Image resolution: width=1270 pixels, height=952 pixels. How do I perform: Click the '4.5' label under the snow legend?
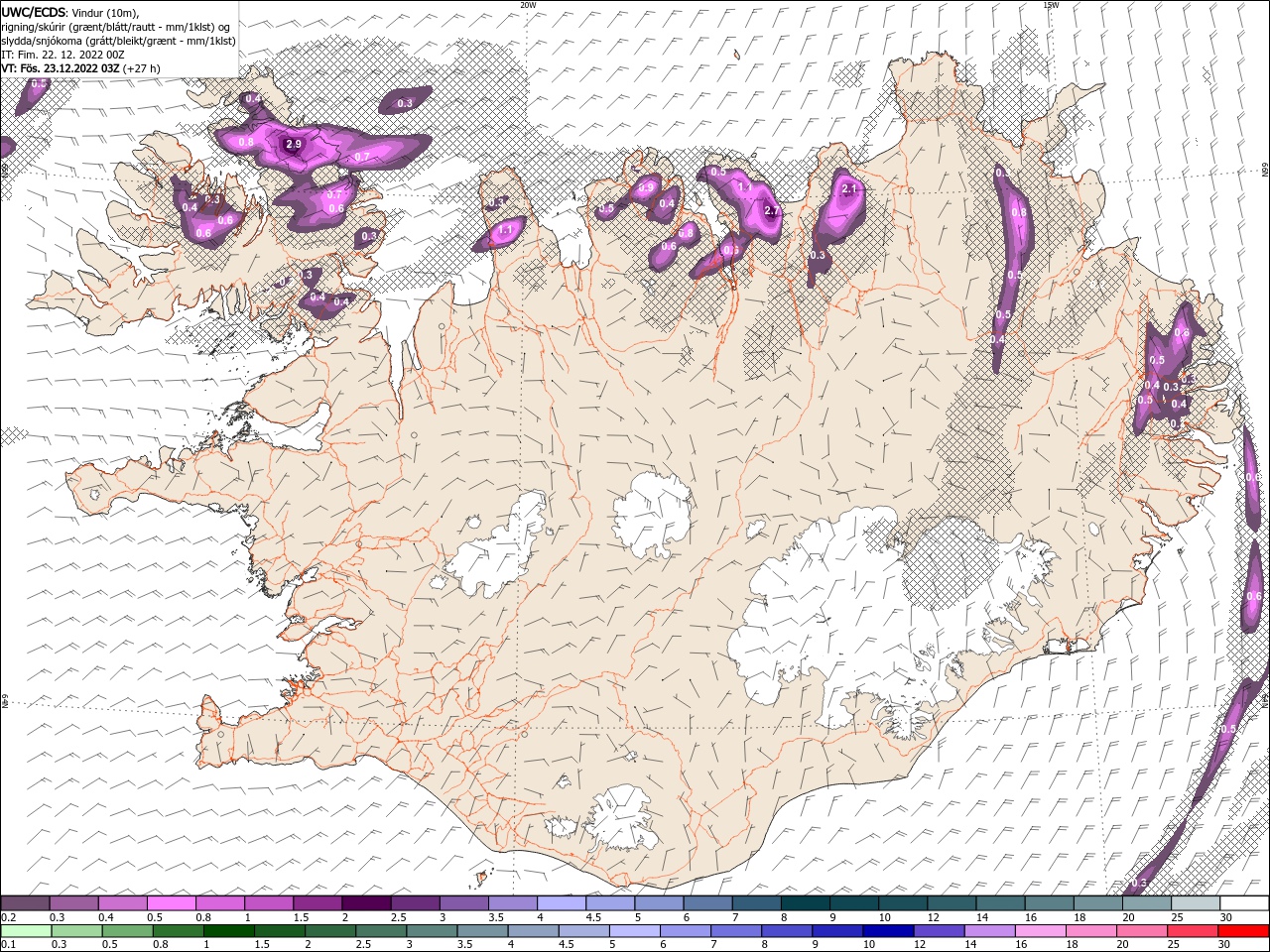tap(593, 917)
